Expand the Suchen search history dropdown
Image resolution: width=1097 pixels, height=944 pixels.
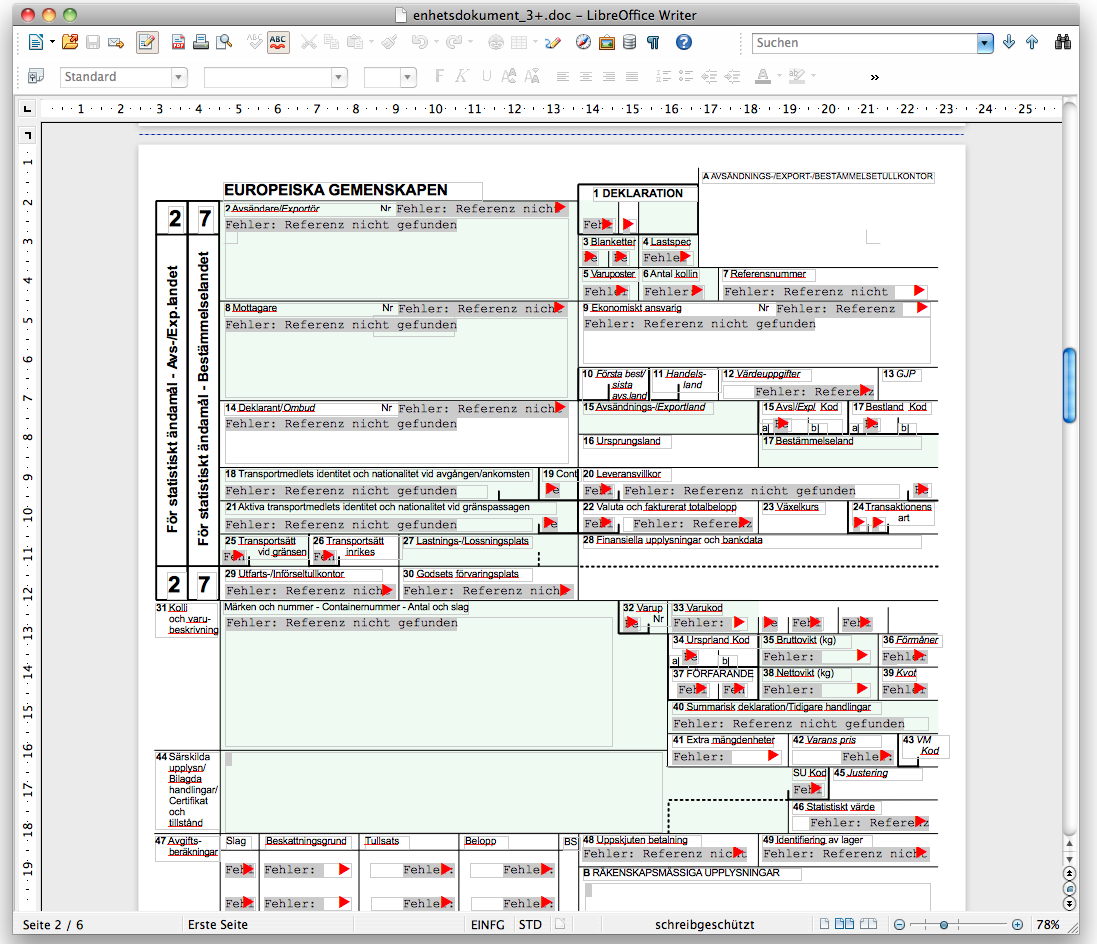(985, 43)
